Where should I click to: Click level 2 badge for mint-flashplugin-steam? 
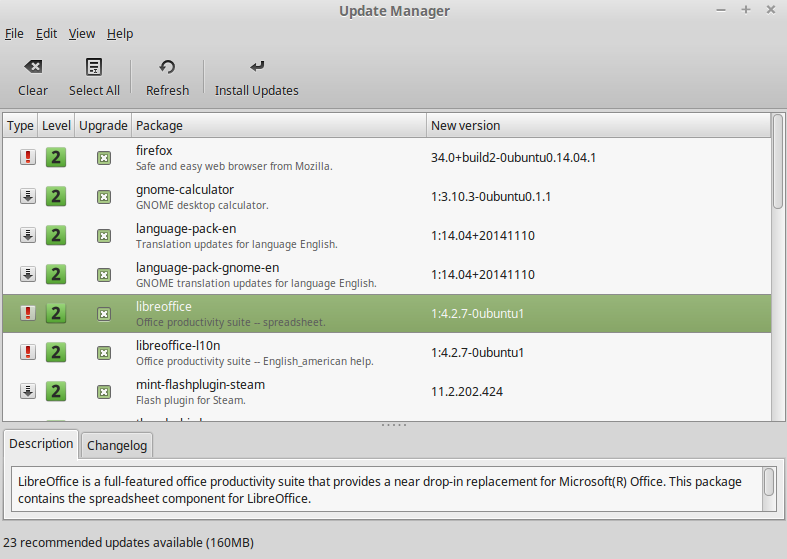click(56, 392)
